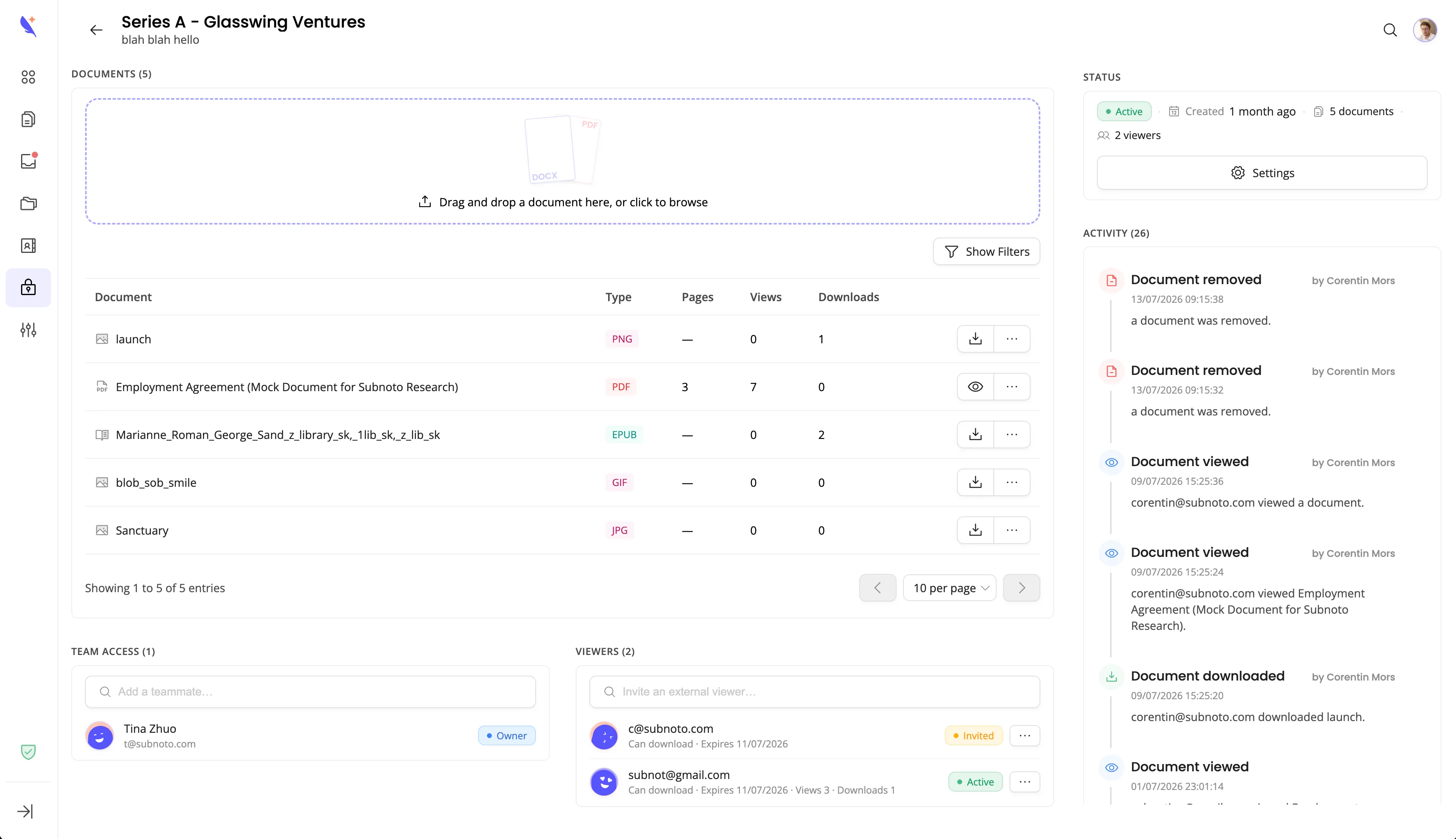Click blob_sob_smile document name
Screen dimensions: 1456x839
[156, 482]
